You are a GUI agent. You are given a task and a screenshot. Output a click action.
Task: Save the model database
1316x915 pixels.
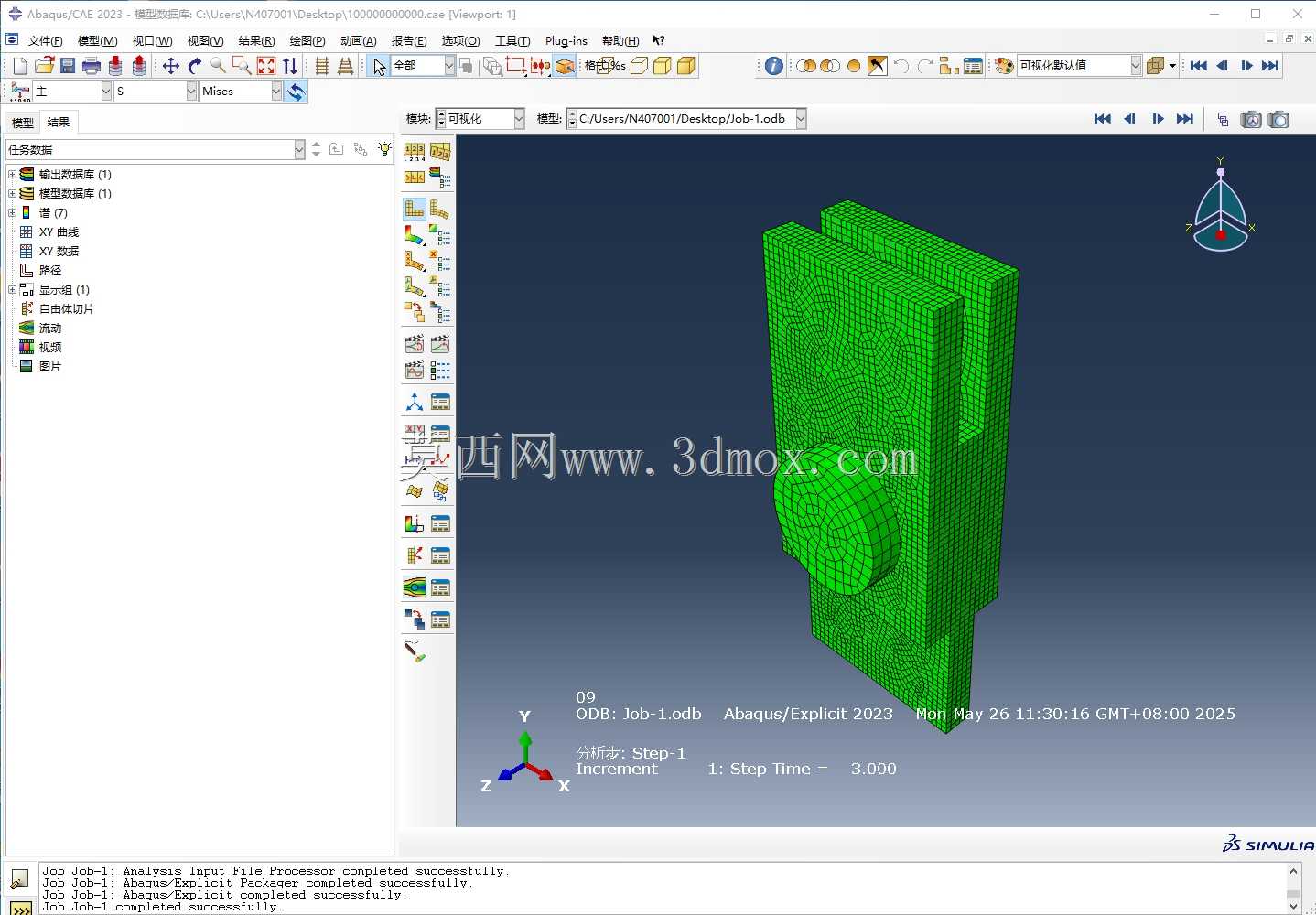coord(68,66)
